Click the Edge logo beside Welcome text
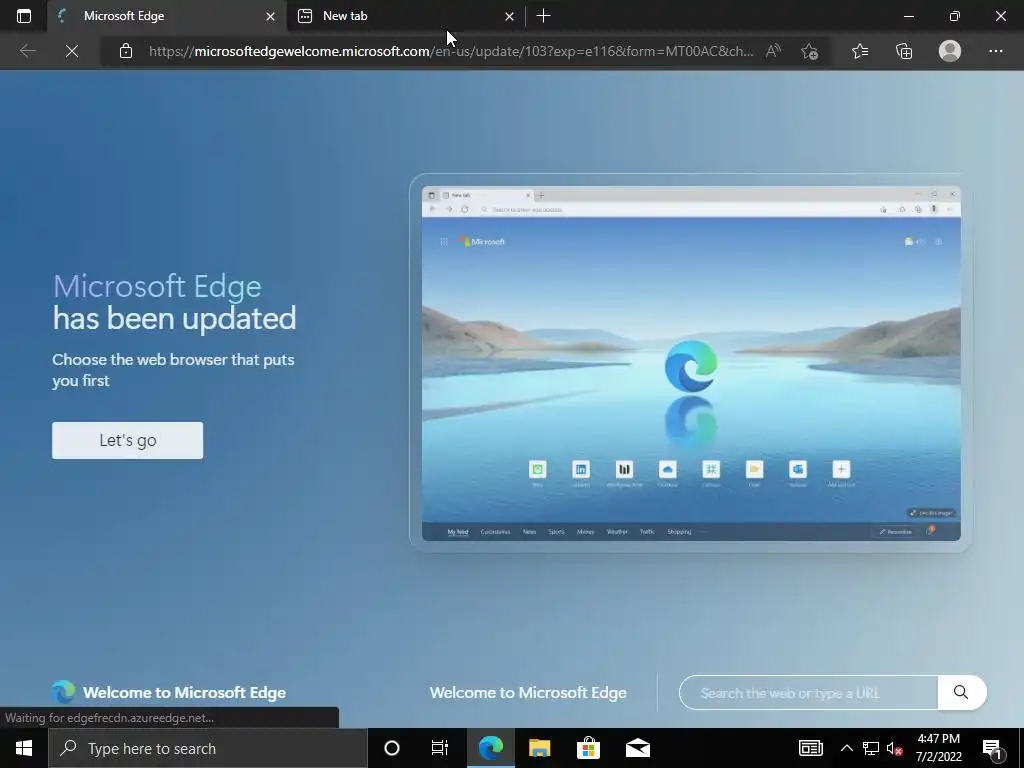 63,692
